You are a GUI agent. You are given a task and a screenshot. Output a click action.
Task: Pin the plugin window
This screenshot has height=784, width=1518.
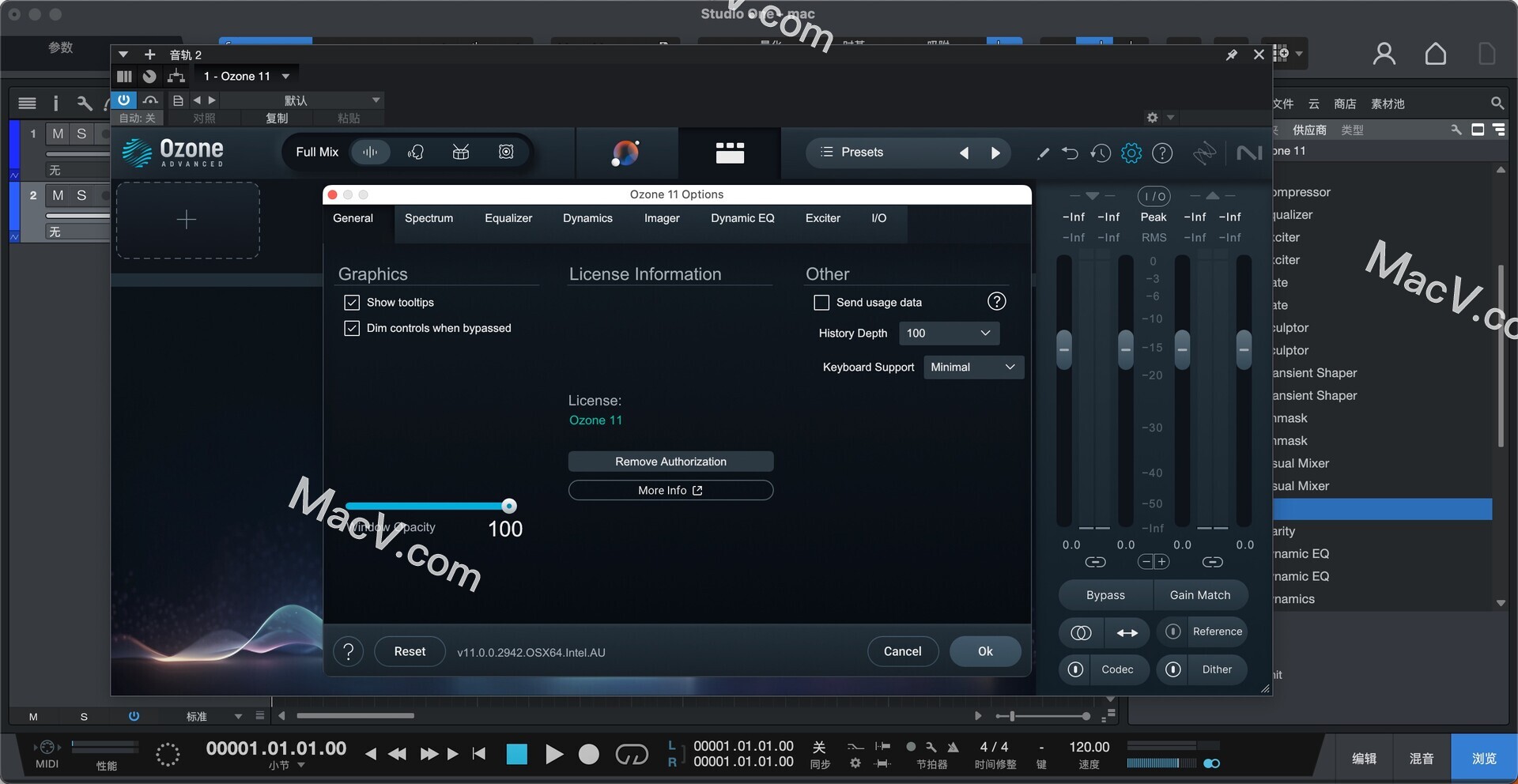coord(1231,55)
